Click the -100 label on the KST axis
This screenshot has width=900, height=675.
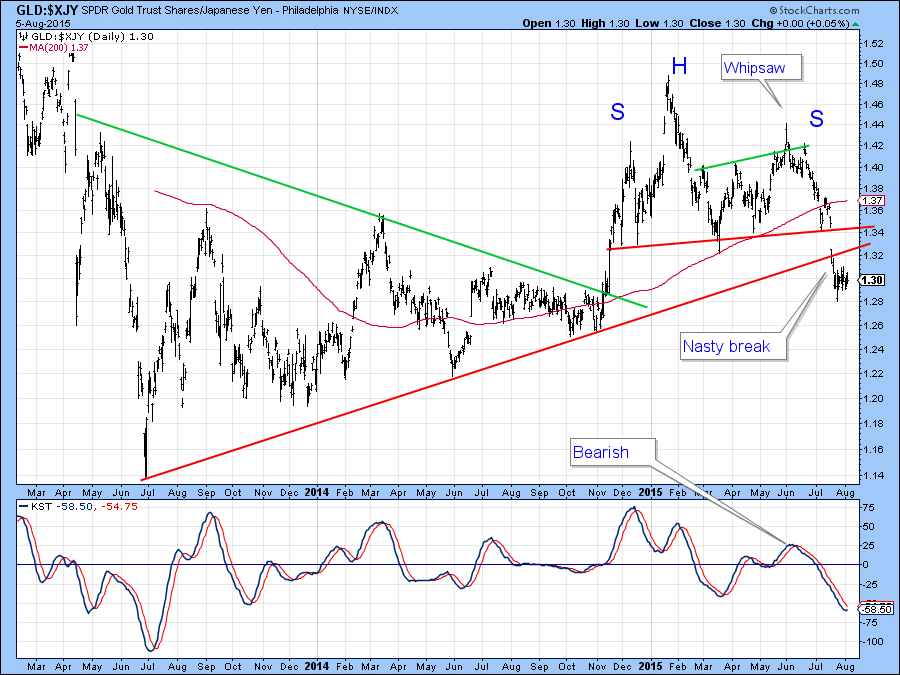click(x=872, y=642)
